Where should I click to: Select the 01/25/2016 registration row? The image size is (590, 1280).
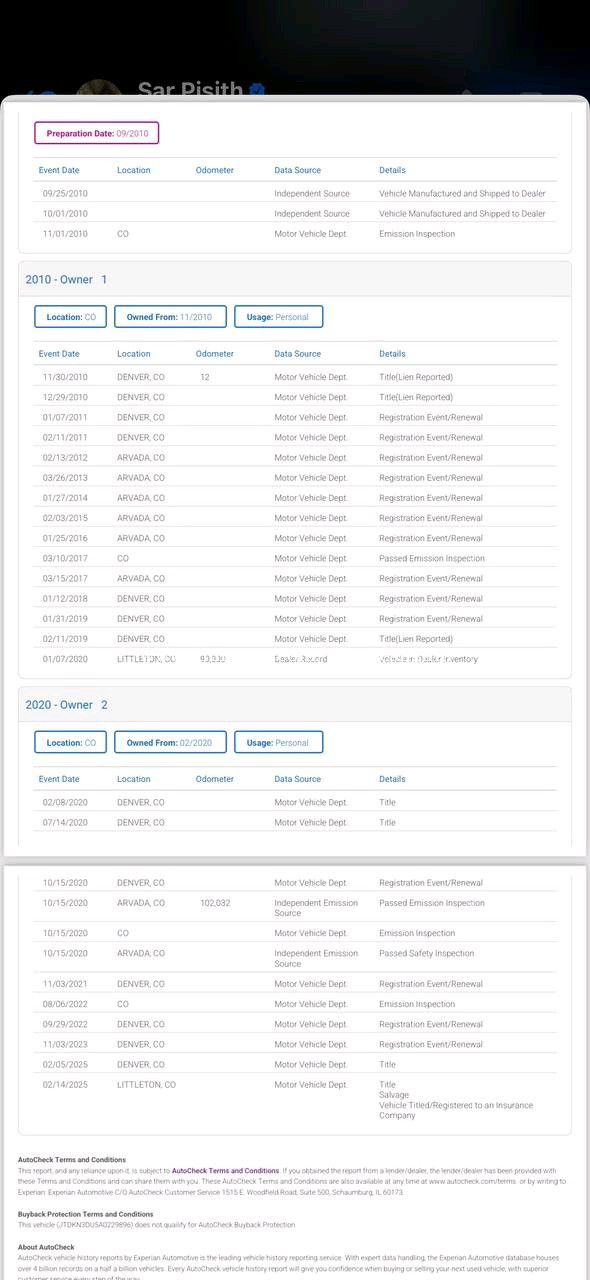tap(295, 538)
